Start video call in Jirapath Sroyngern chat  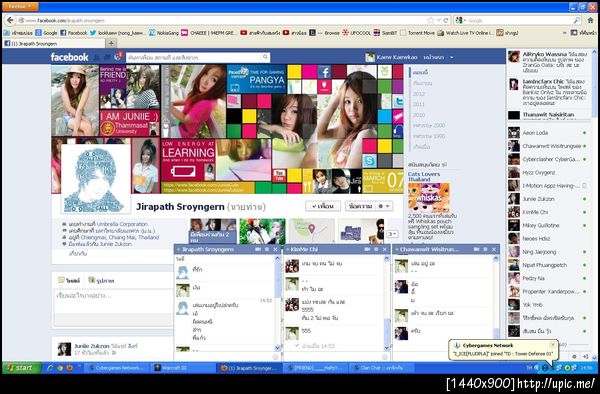click(258, 249)
